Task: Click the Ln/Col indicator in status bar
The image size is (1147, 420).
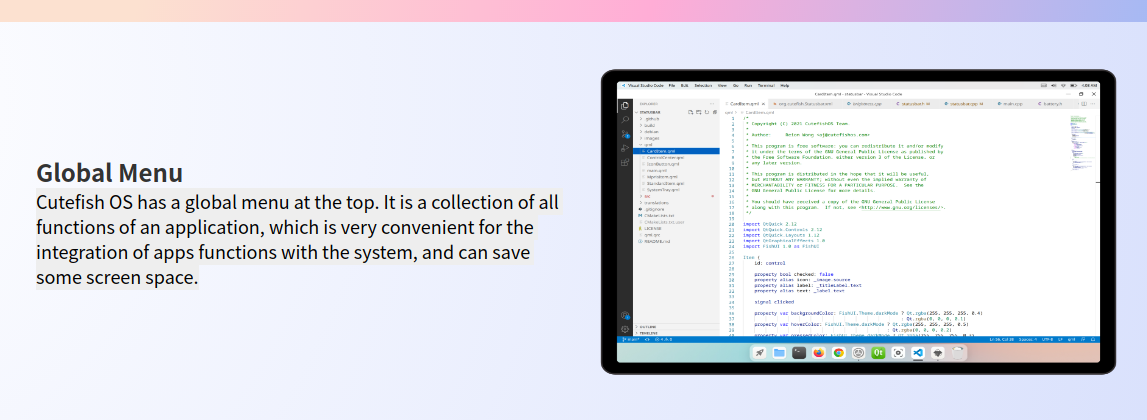Action: [1001, 340]
